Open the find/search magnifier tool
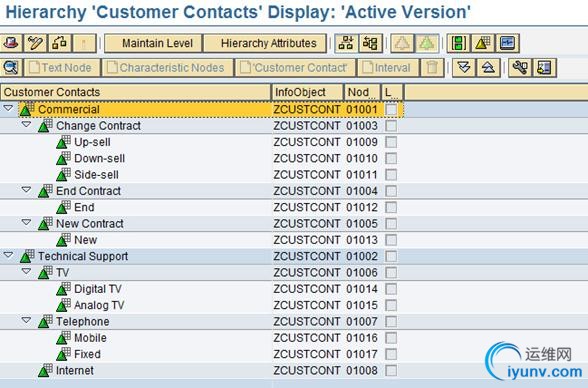 click(x=11, y=68)
